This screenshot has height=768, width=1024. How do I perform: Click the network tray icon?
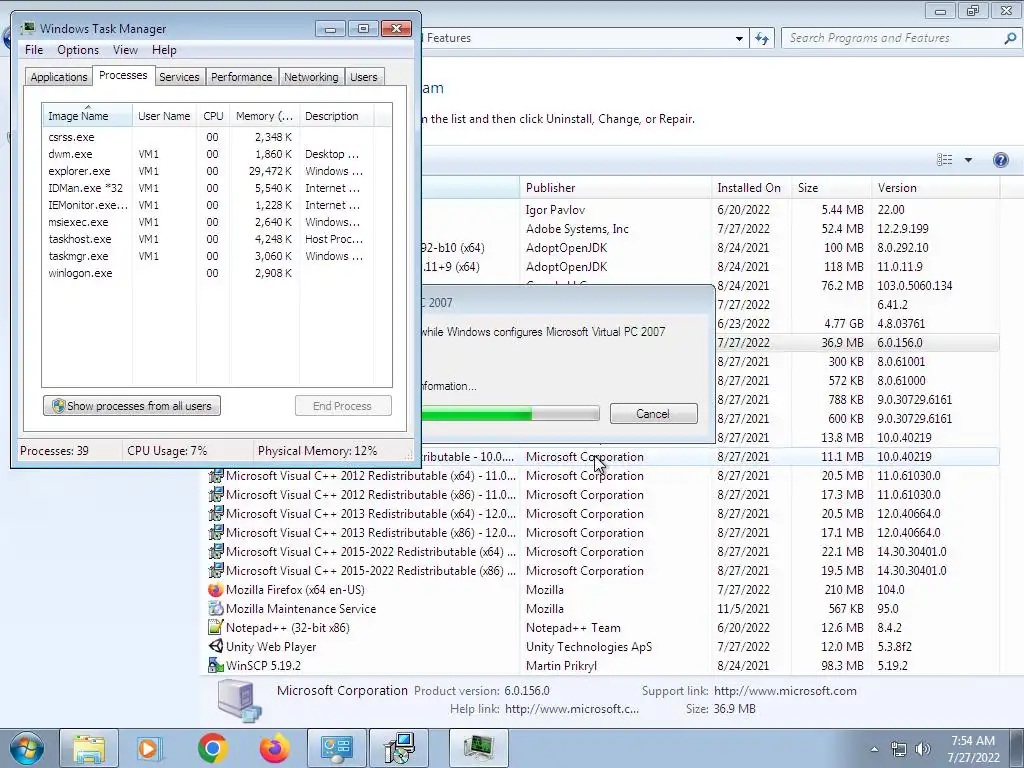[x=899, y=749]
